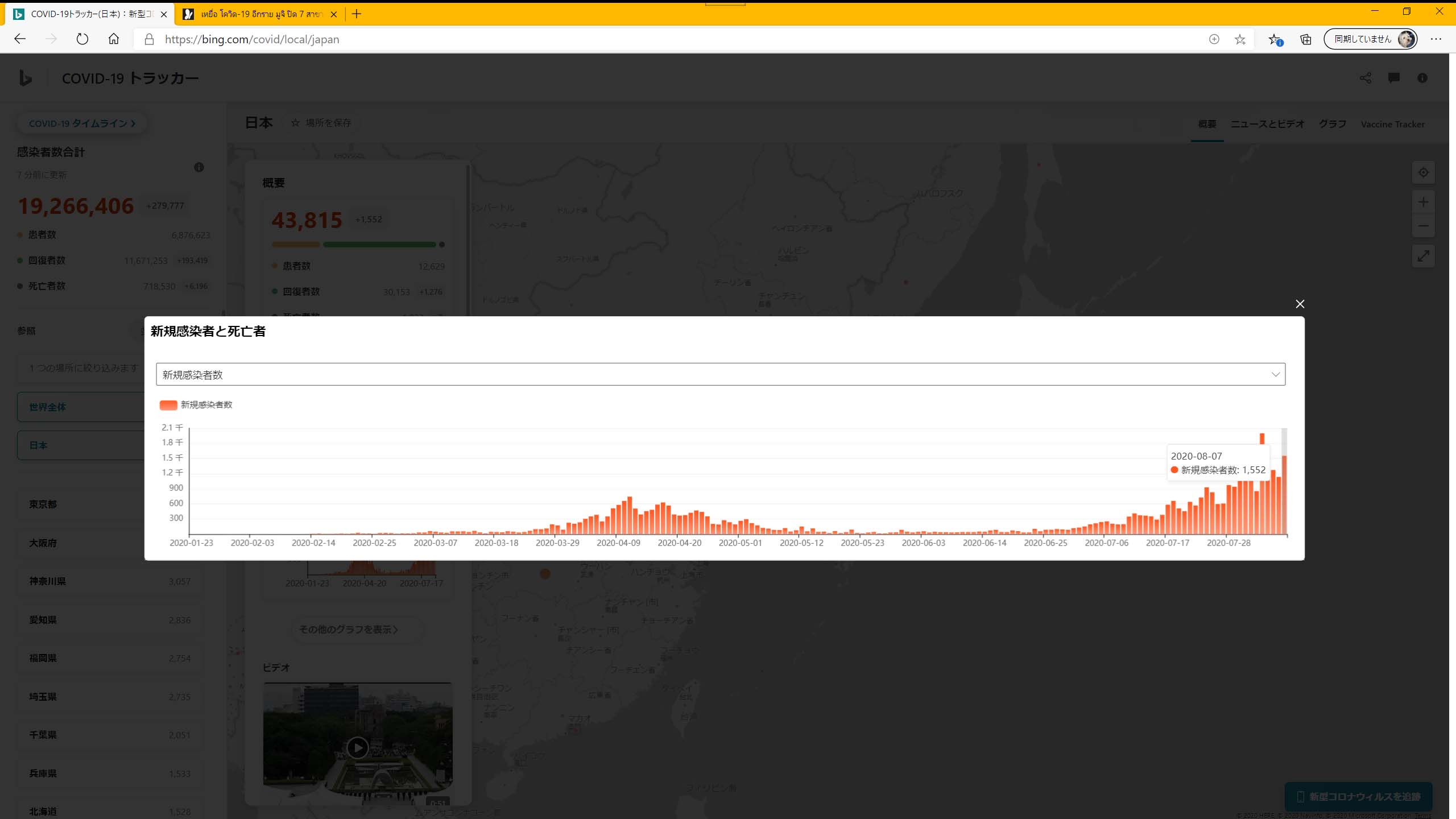Close the COVID-19 tracker browser tab
This screenshot has width=1456, height=819.
(164, 14)
